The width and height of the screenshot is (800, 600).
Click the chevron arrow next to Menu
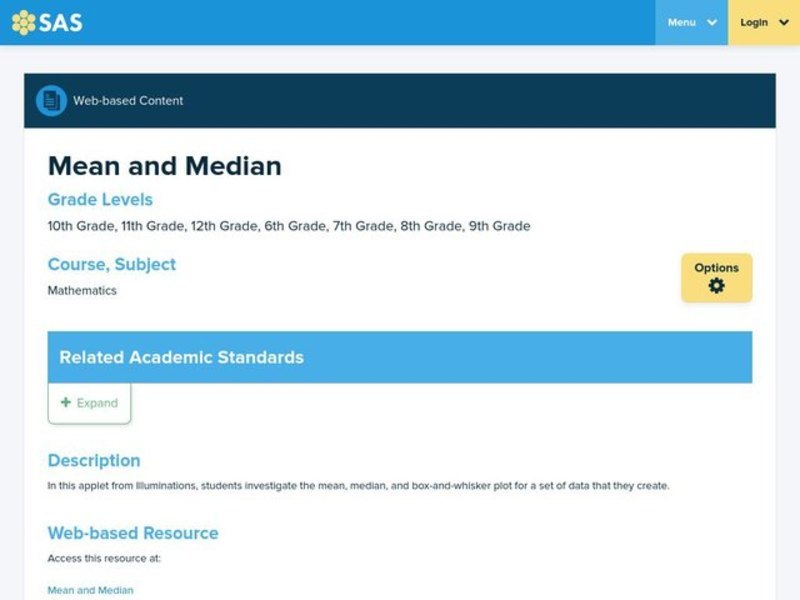[711, 22]
